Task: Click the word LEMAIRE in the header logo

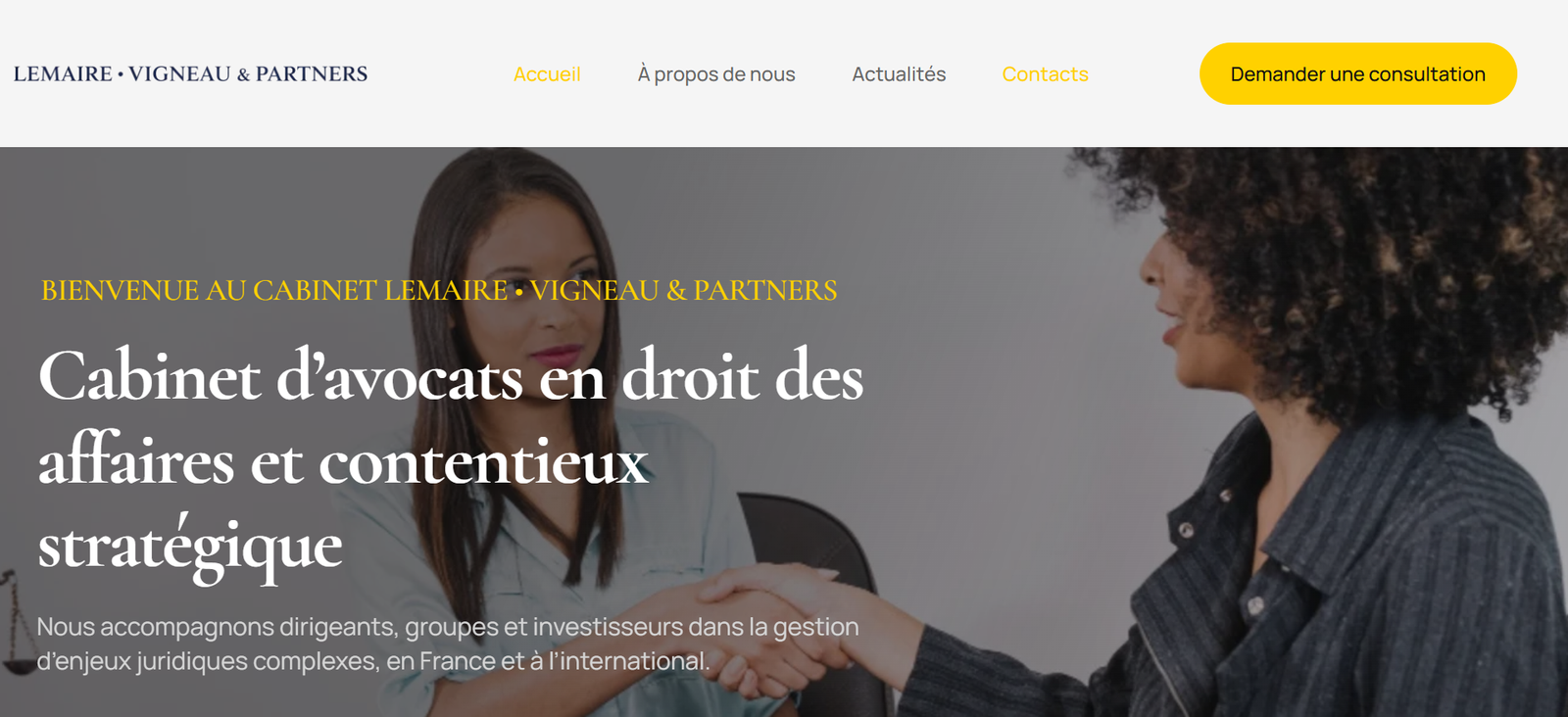Action: click(x=63, y=73)
